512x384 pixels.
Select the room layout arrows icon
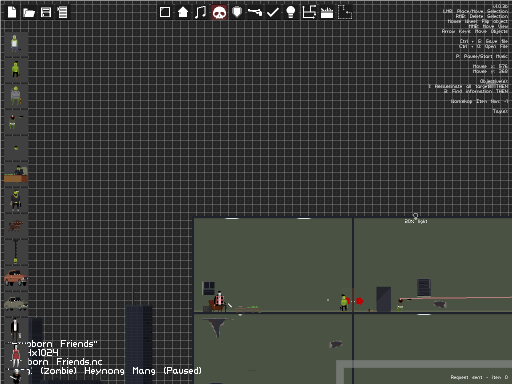pos(309,12)
